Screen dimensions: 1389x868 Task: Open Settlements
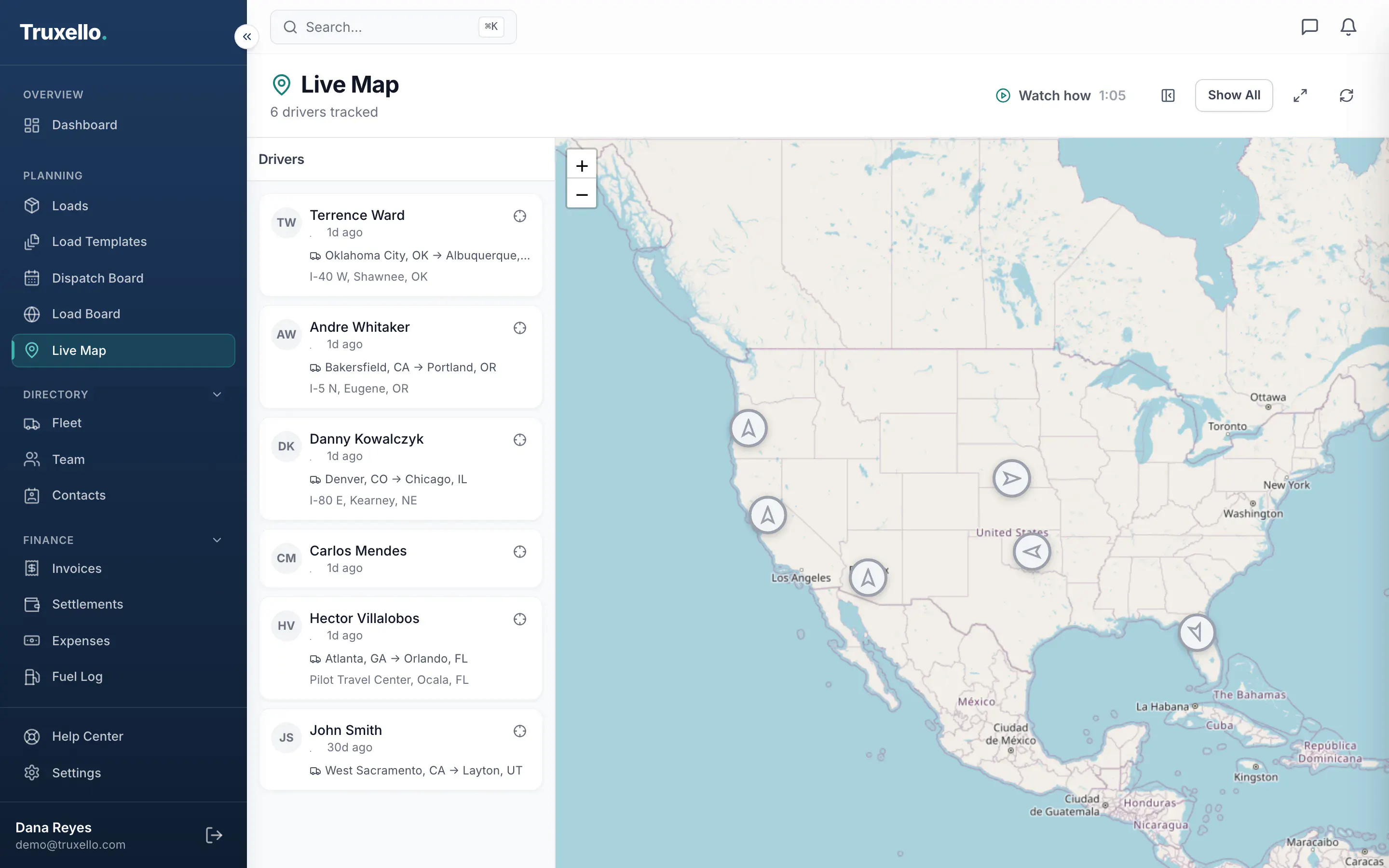pyautogui.click(x=123, y=605)
